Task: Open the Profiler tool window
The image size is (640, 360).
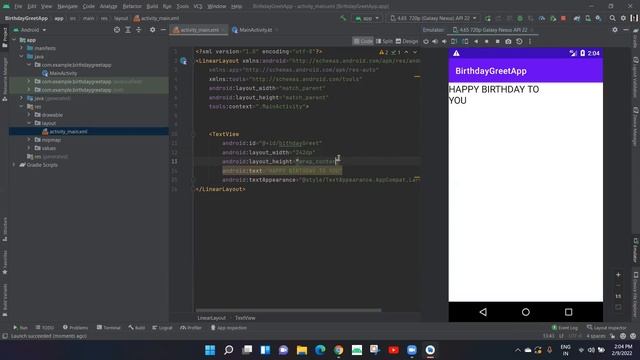Action: pyautogui.click(x=191, y=328)
